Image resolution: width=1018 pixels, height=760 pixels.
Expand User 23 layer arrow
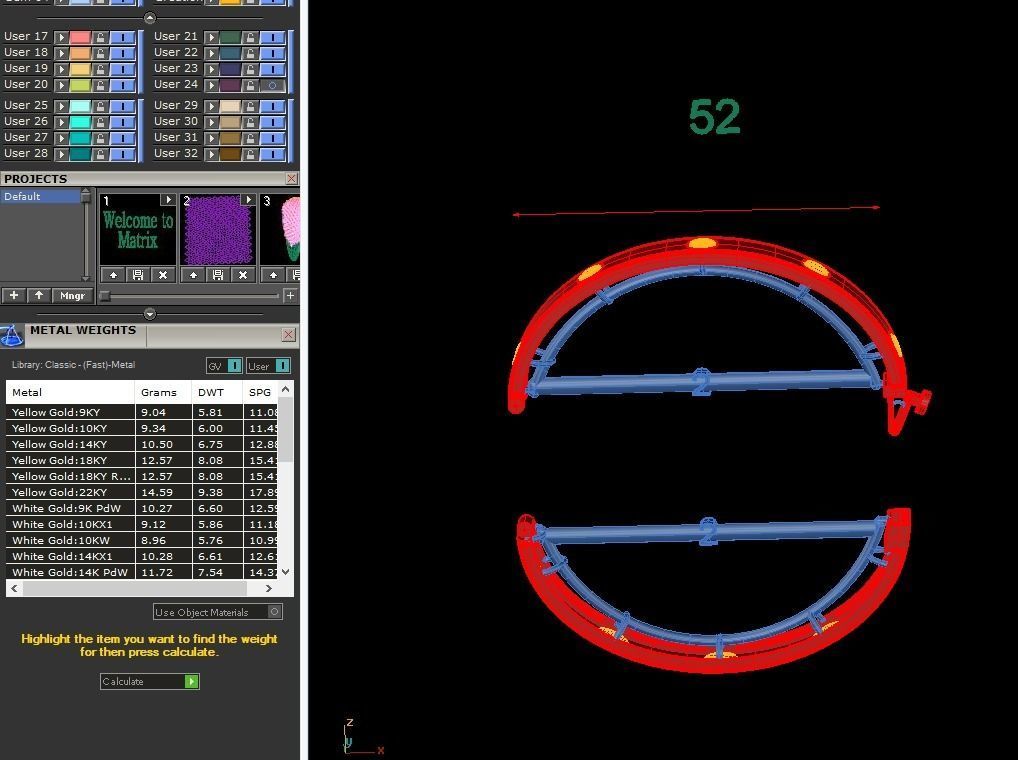[x=212, y=69]
